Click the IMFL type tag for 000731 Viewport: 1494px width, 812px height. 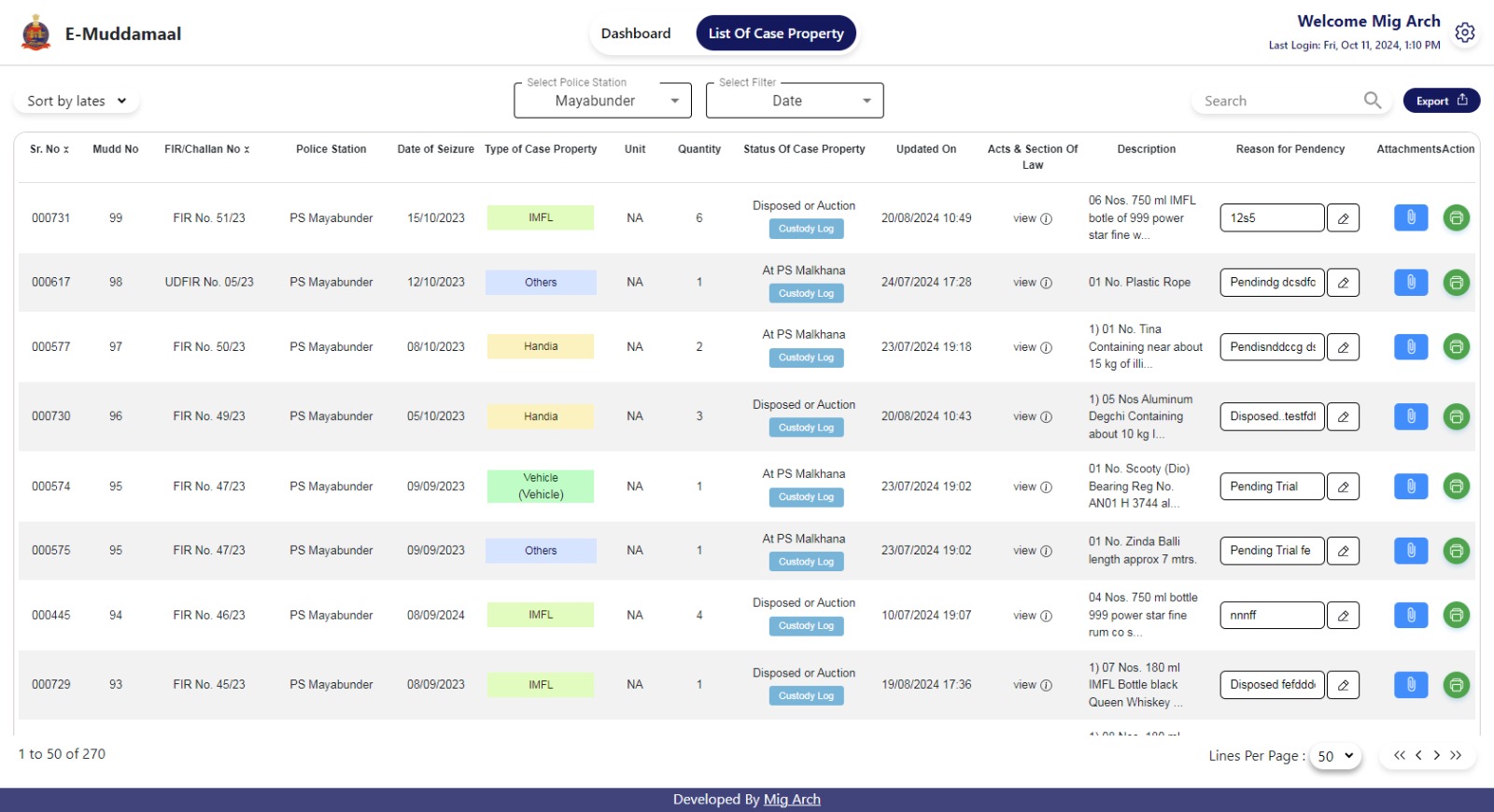click(541, 217)
